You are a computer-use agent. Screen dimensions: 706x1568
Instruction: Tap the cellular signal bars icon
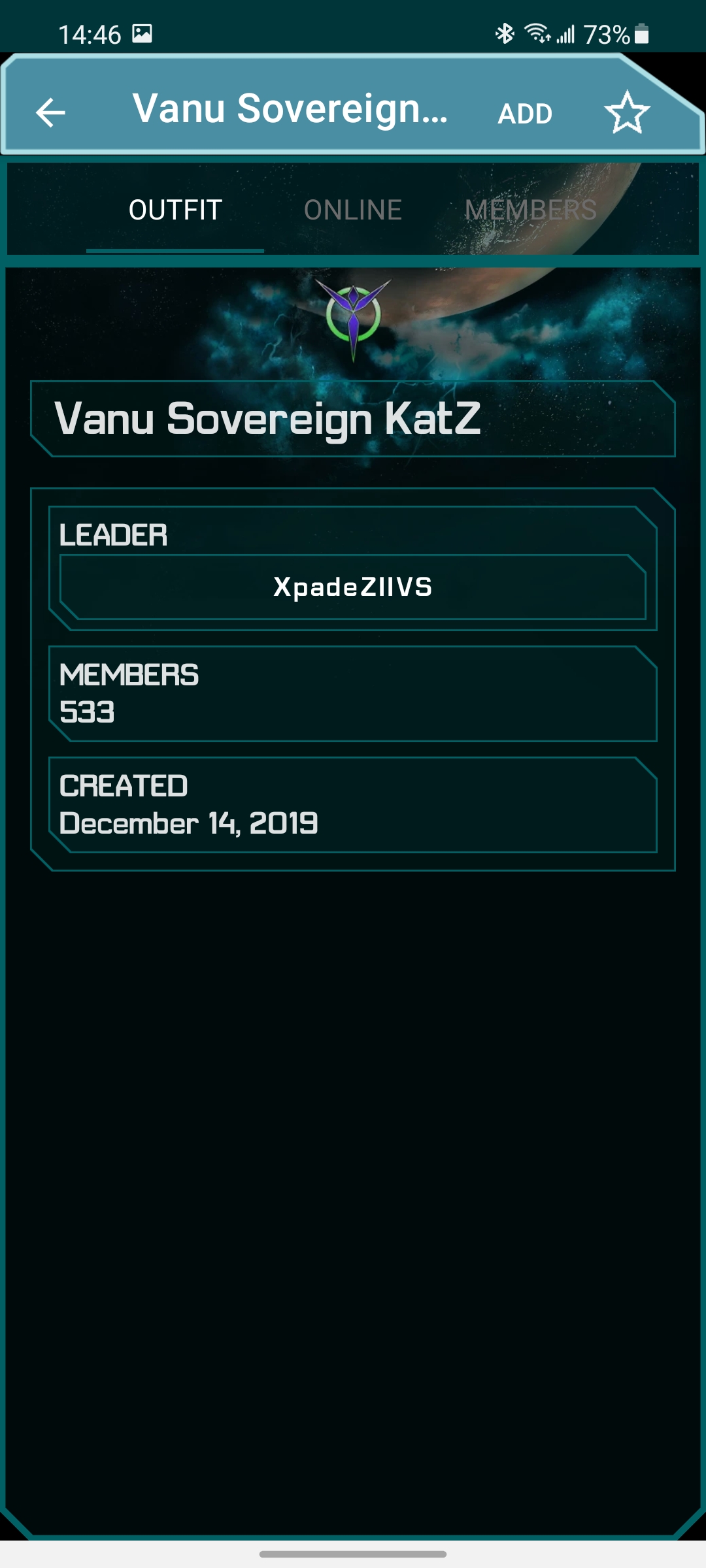(x=565, y=34)
